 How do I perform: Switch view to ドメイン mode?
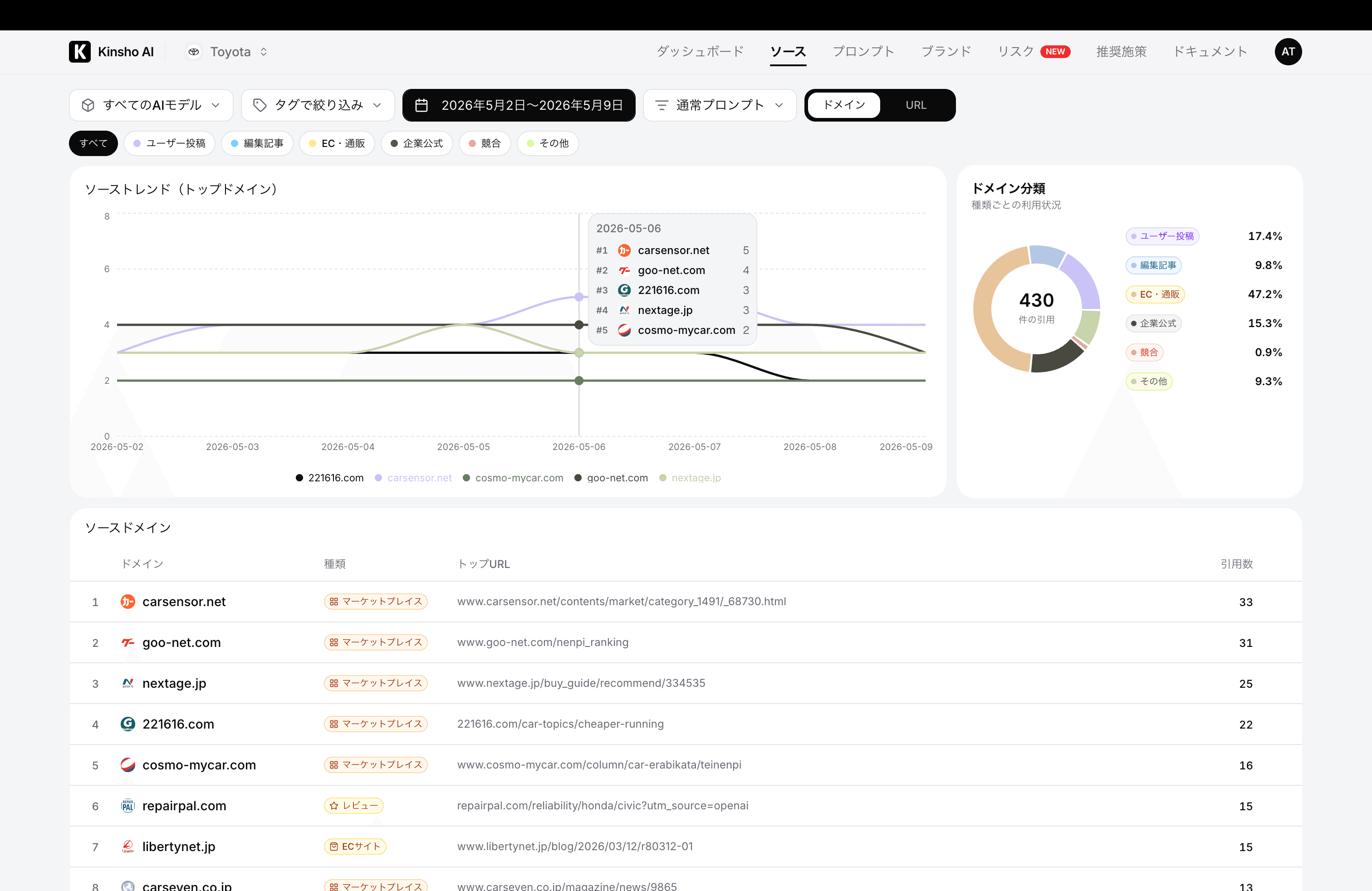coord(843,105)
